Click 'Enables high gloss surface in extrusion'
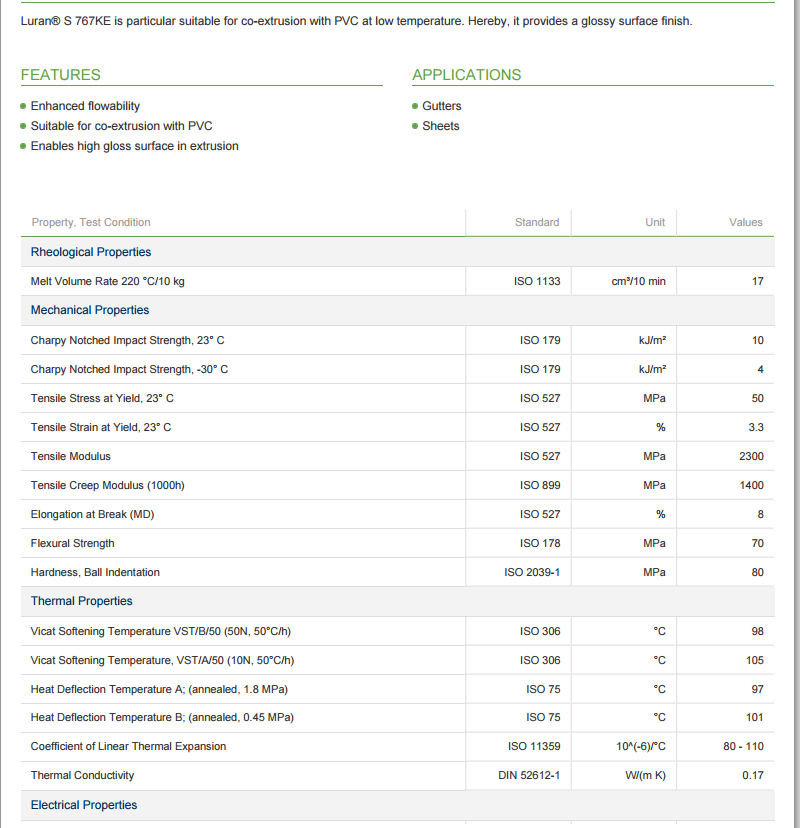Image resolution: width=800 pixels, height=828 pixels. coord(135,146)
